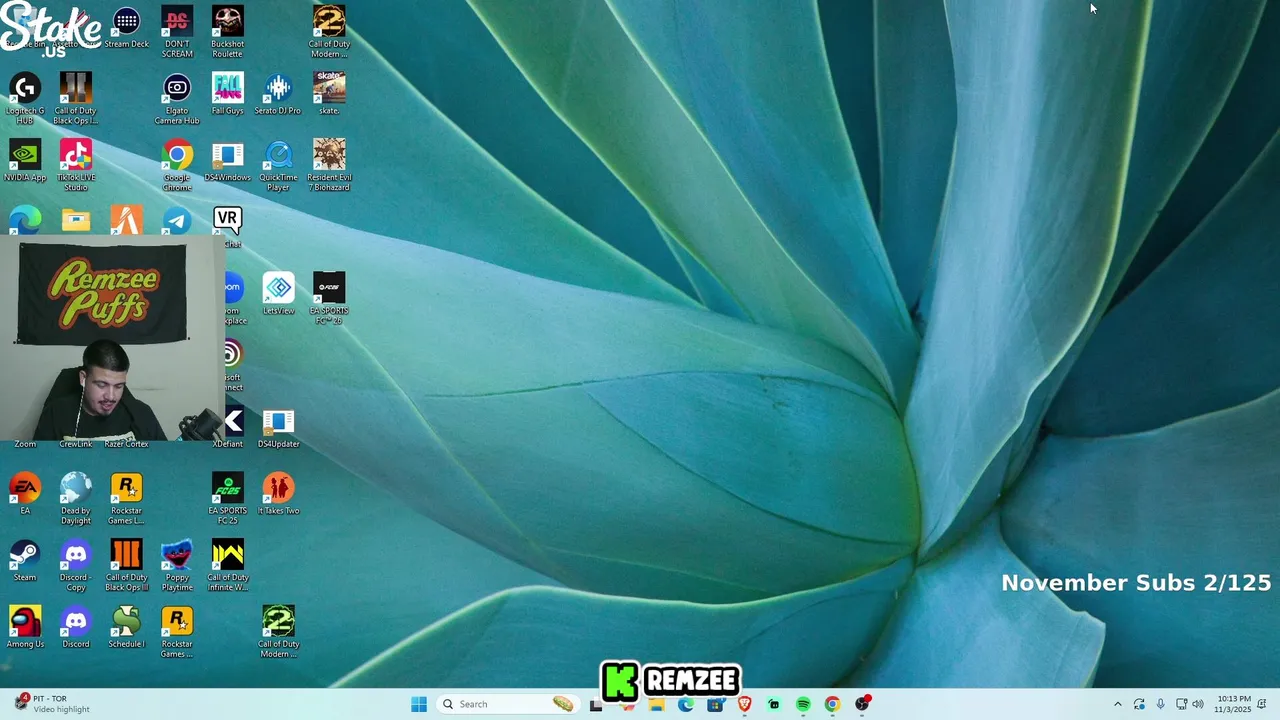Open Call of Duty Black Ops III icon
The width and height of the screenshot is (1280, 720).
tap(126, 566)
